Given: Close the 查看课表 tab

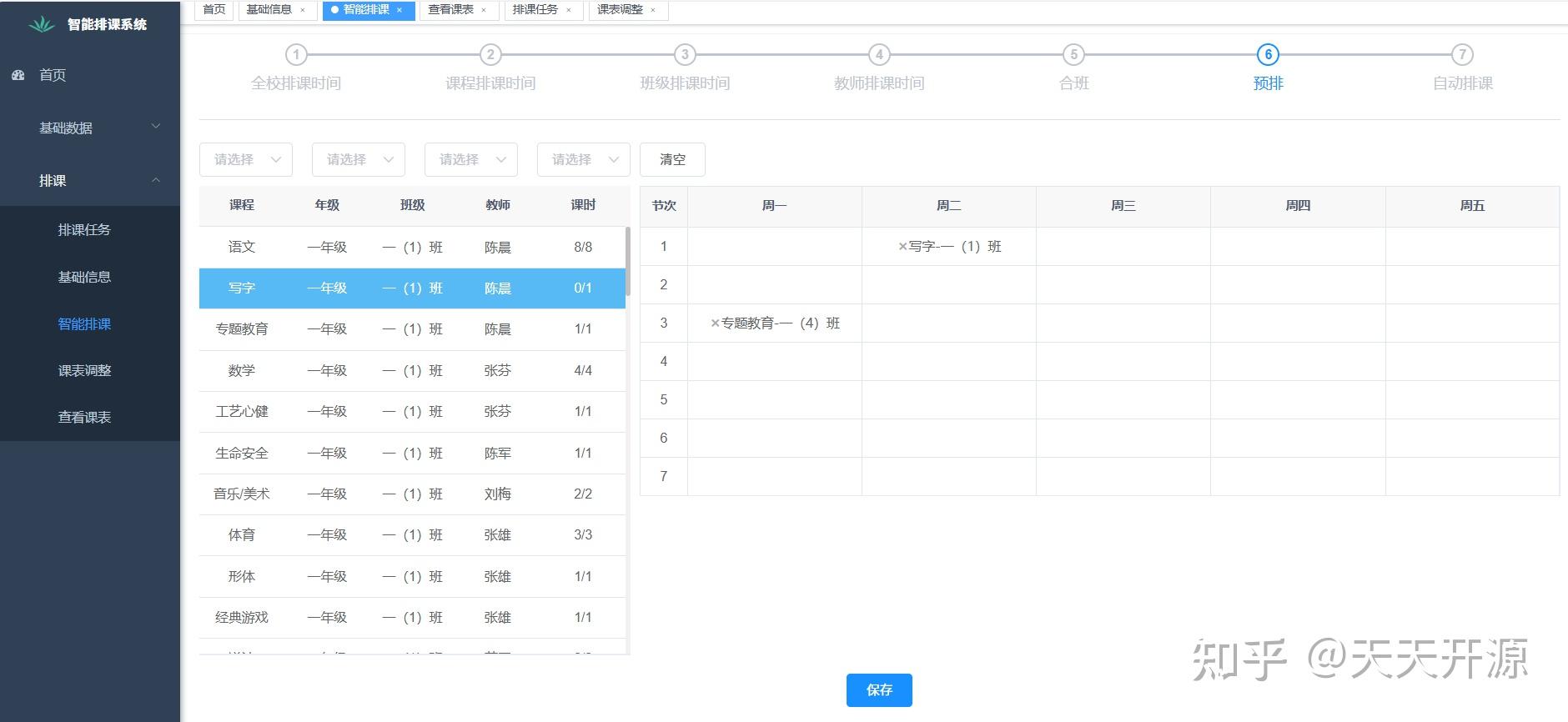Looking at the screenshot, I should point(484,10).
